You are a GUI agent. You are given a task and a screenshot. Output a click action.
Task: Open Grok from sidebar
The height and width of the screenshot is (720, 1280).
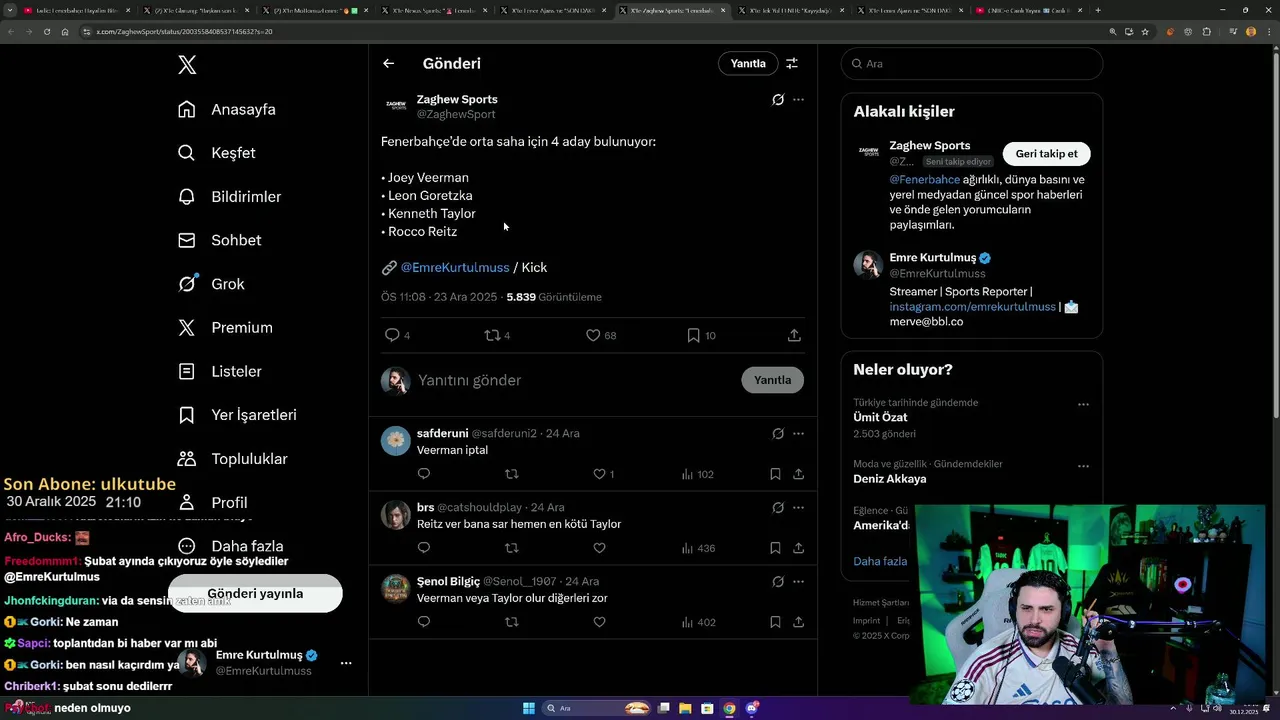tap(211, 284)
